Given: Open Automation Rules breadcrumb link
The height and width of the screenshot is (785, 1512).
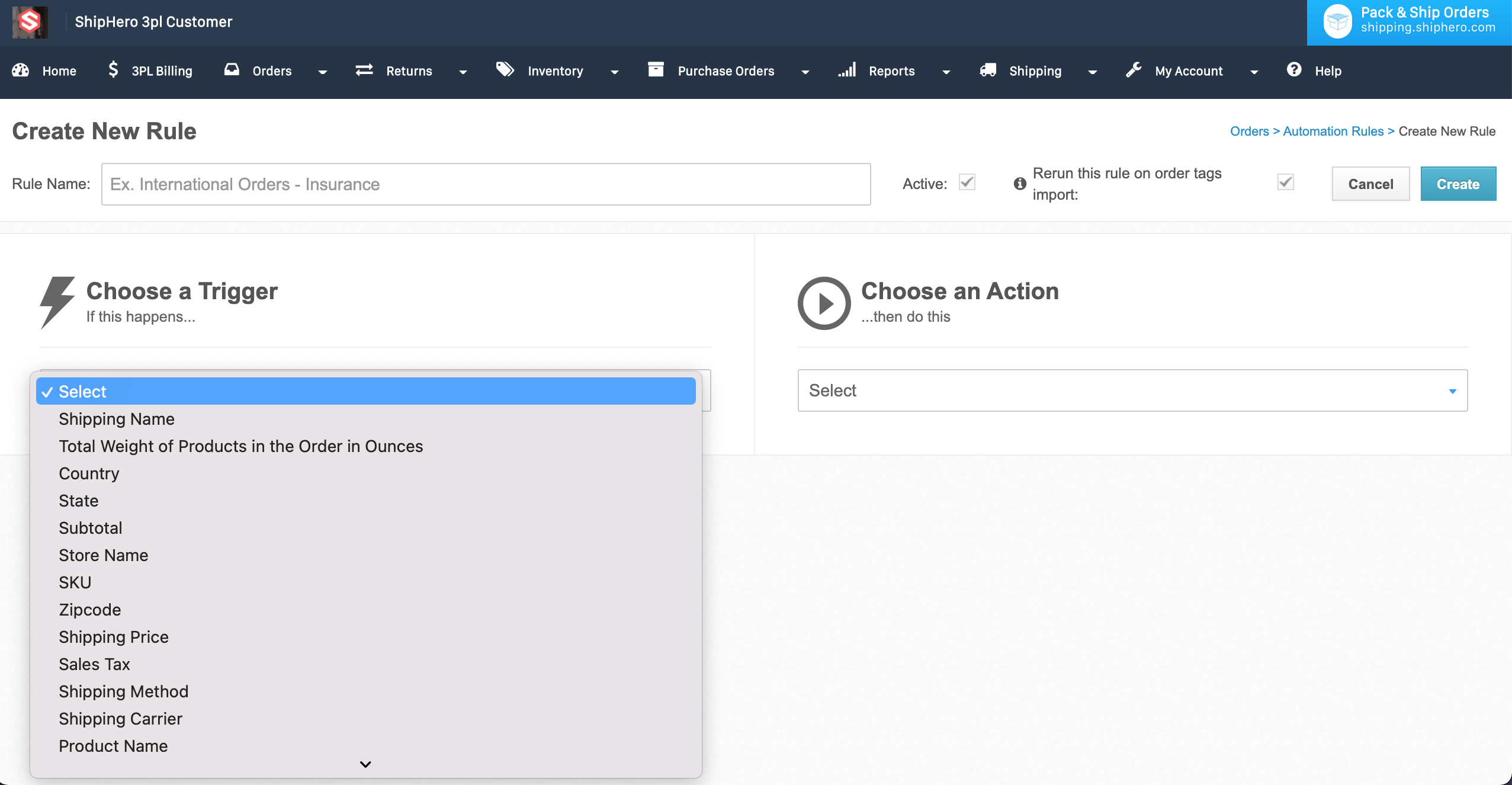Looking at the screenshot, I should click(x=1333, y=131).
